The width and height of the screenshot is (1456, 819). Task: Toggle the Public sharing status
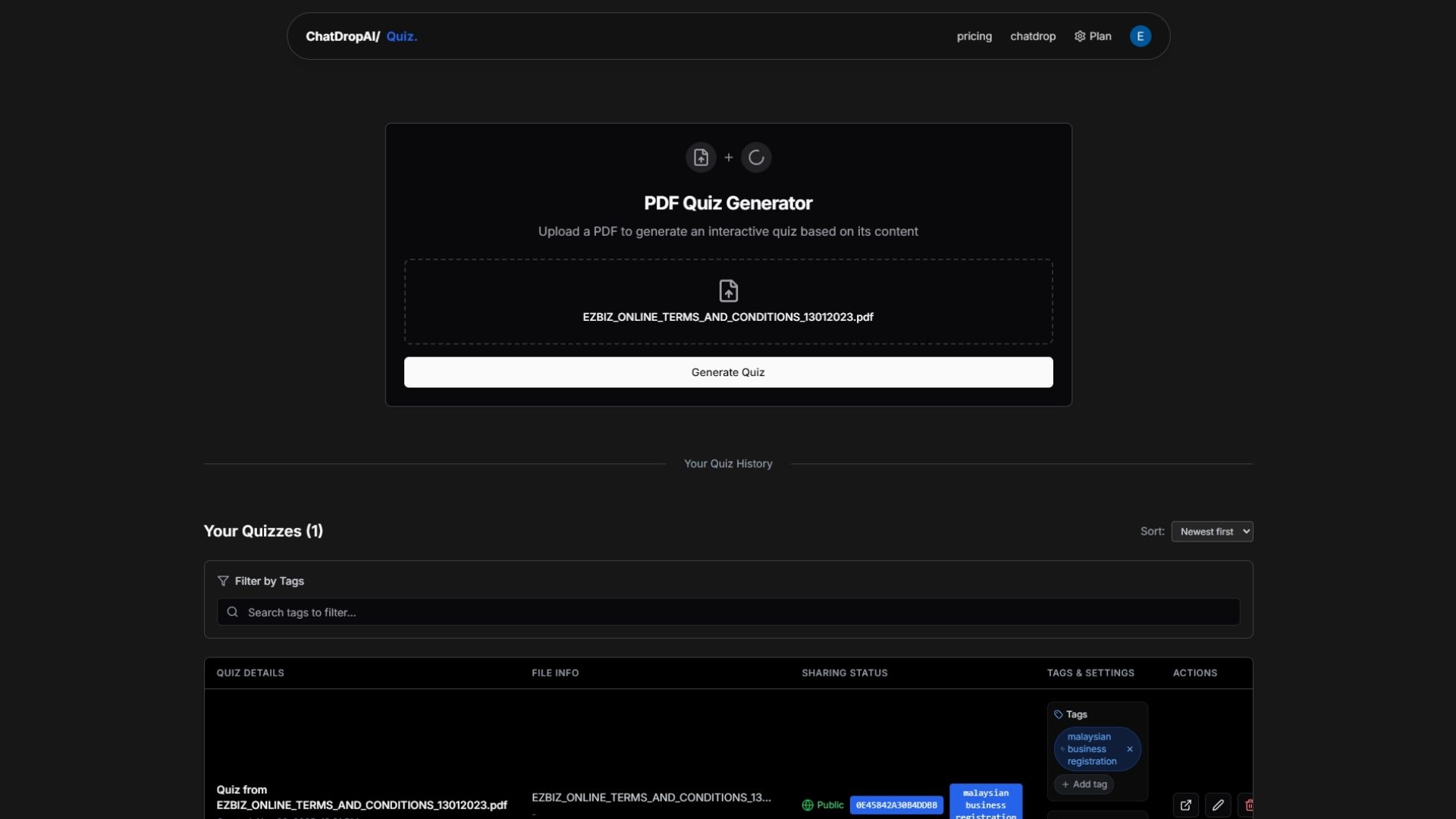(x=824, y=805)
